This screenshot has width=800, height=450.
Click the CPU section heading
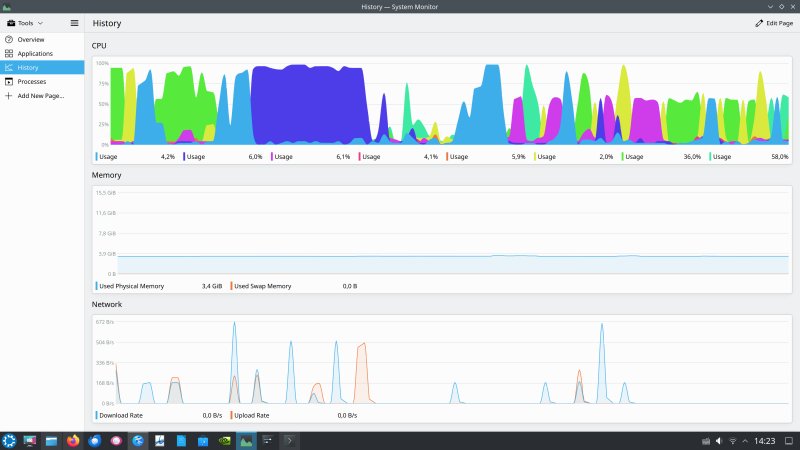pos(99,46)
